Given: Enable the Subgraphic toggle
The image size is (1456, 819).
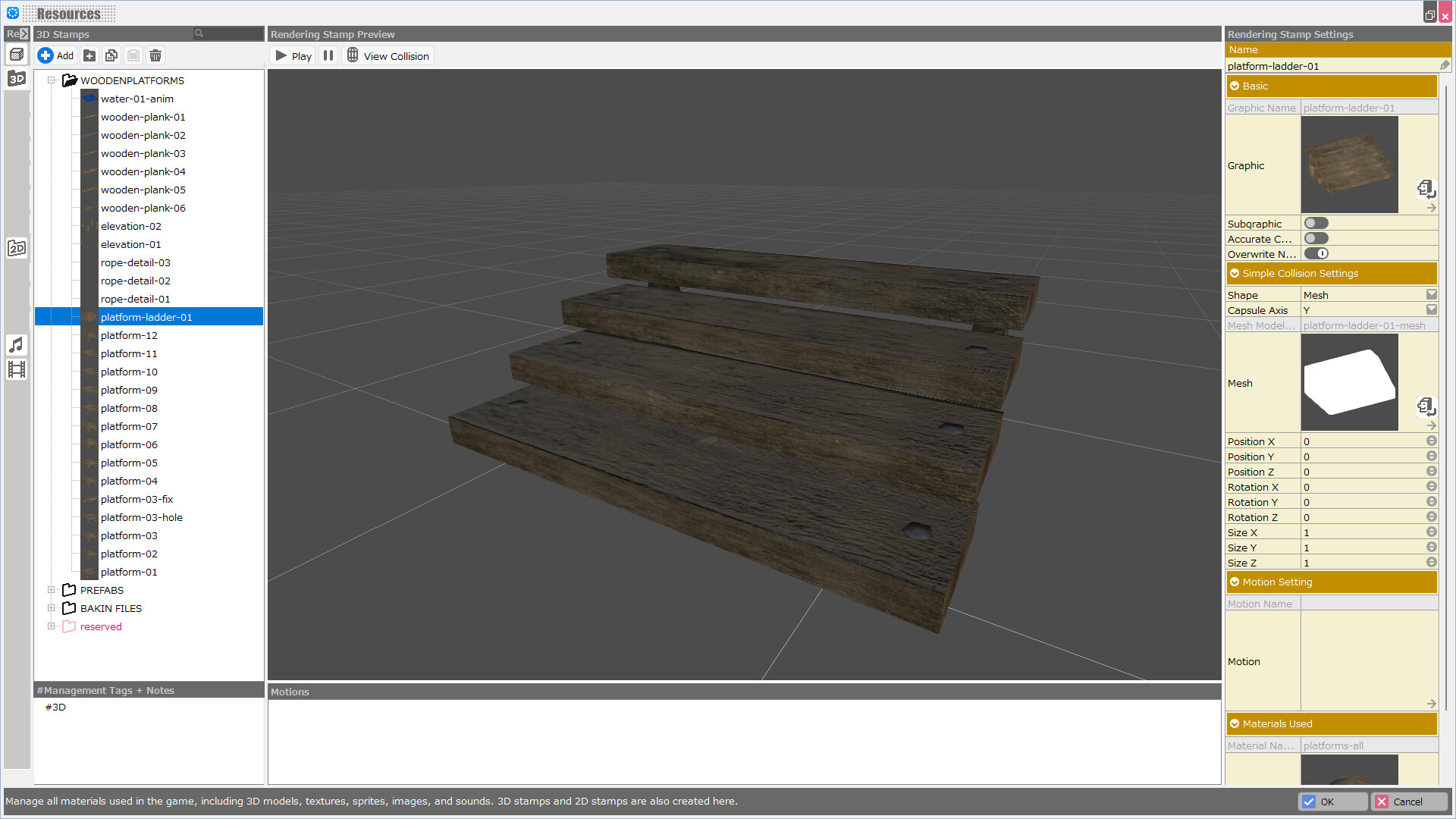Looking at the screenshot, I should tap(1316, 222).
